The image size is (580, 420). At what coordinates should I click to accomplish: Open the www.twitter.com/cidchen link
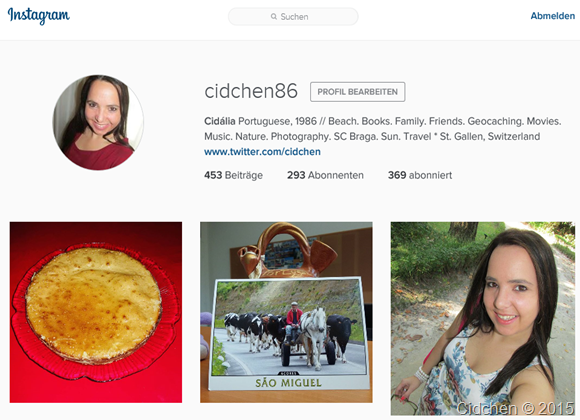click(262, 152)
